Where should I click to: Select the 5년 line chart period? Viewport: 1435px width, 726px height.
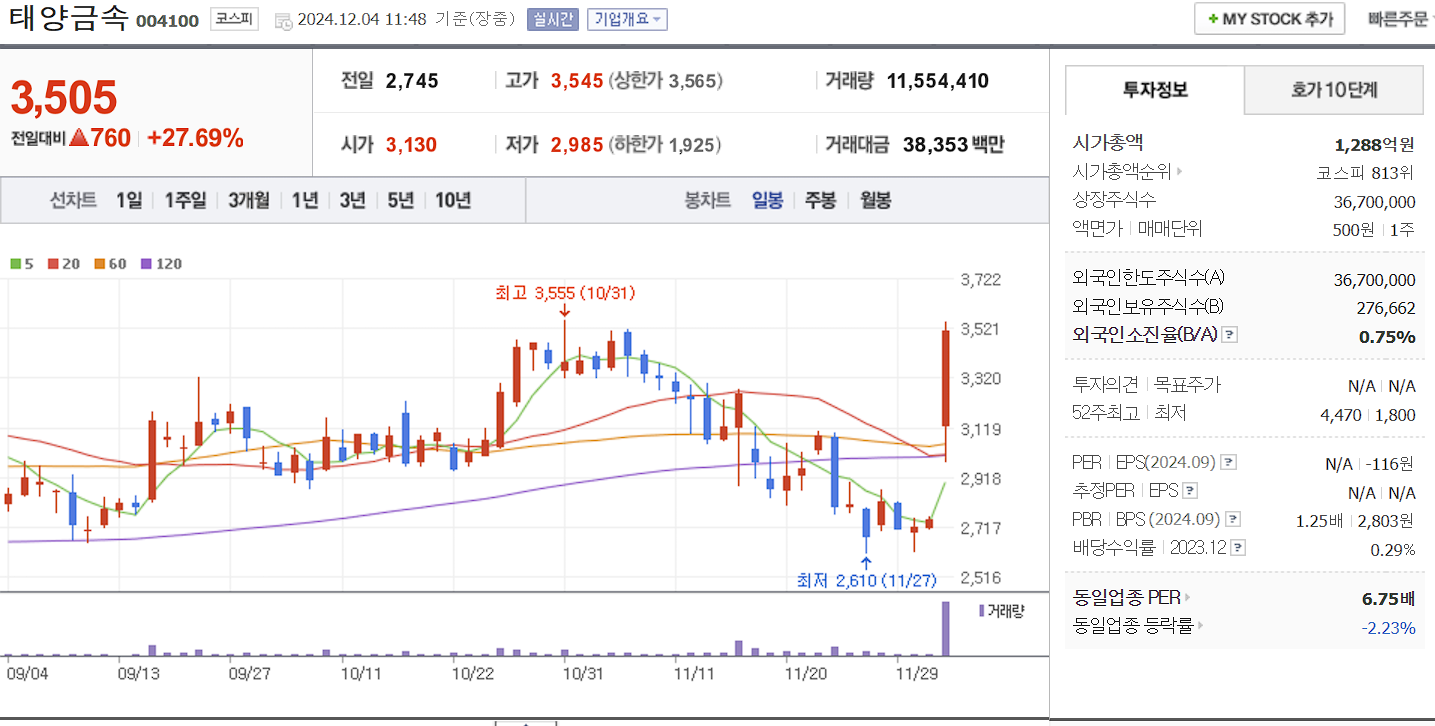click(399, 200)
